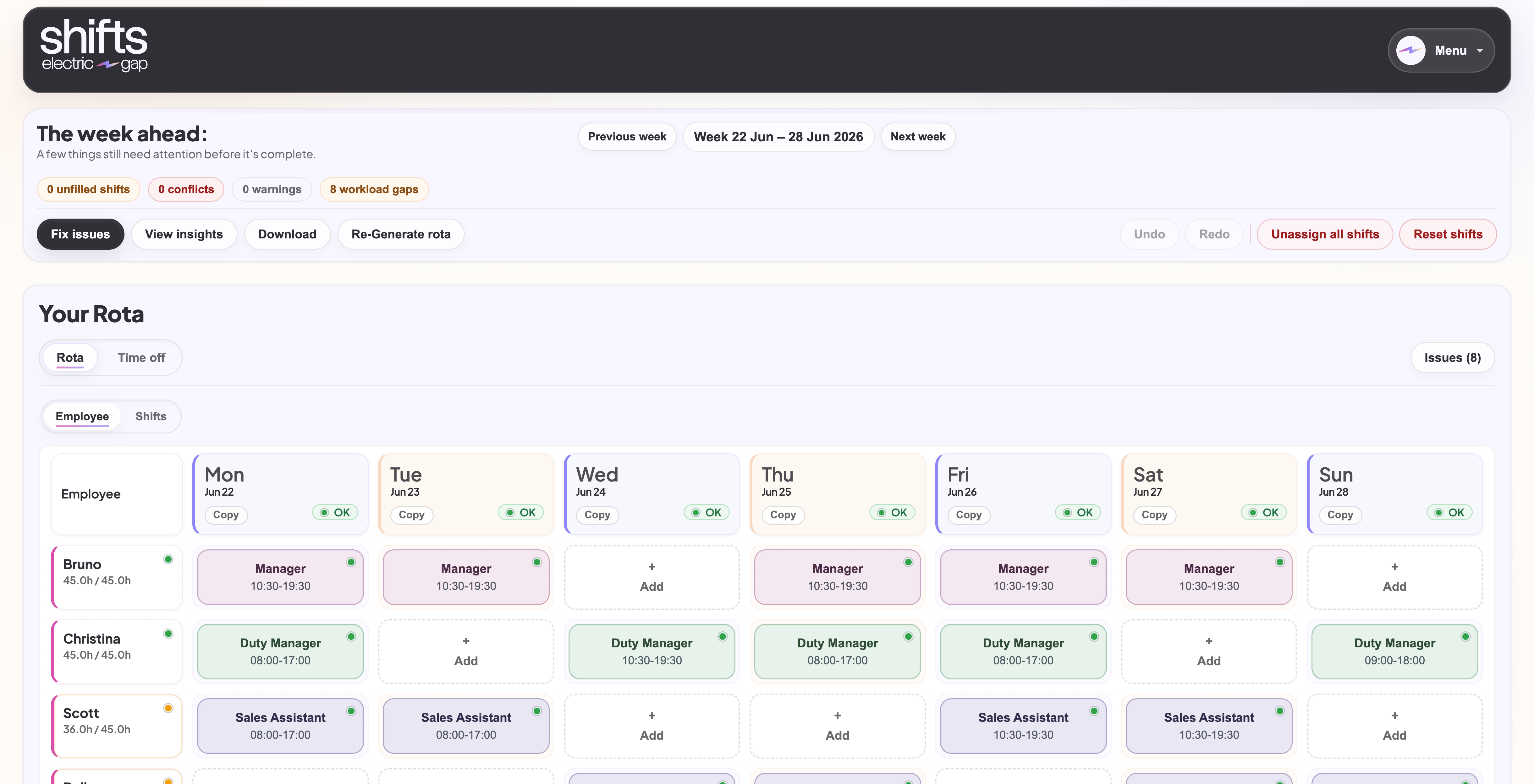1534x784 pixels.
Task: Download the rota
Action: [x=287, y=234]
